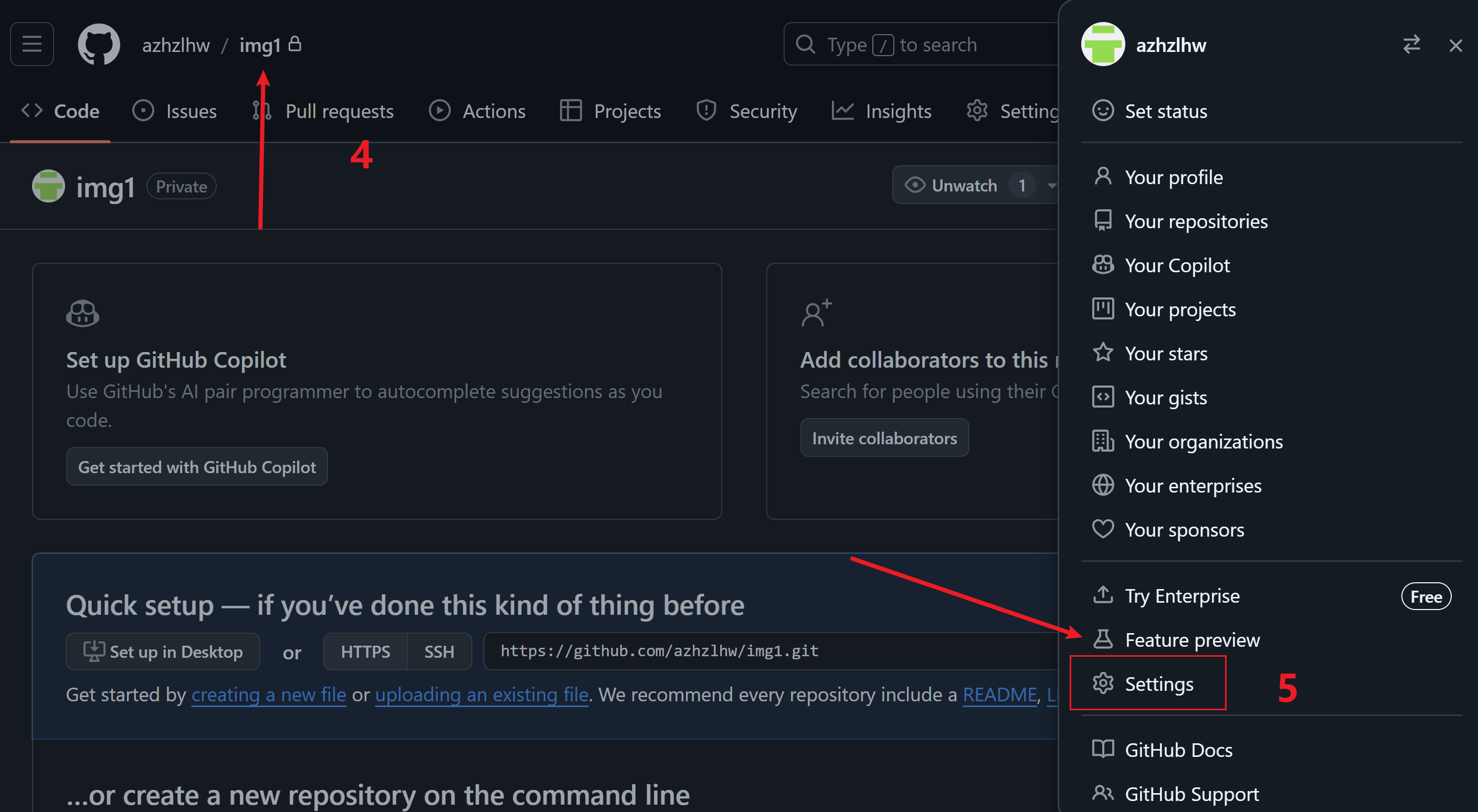Select the HTTPS clone option

tap(365, 652)
